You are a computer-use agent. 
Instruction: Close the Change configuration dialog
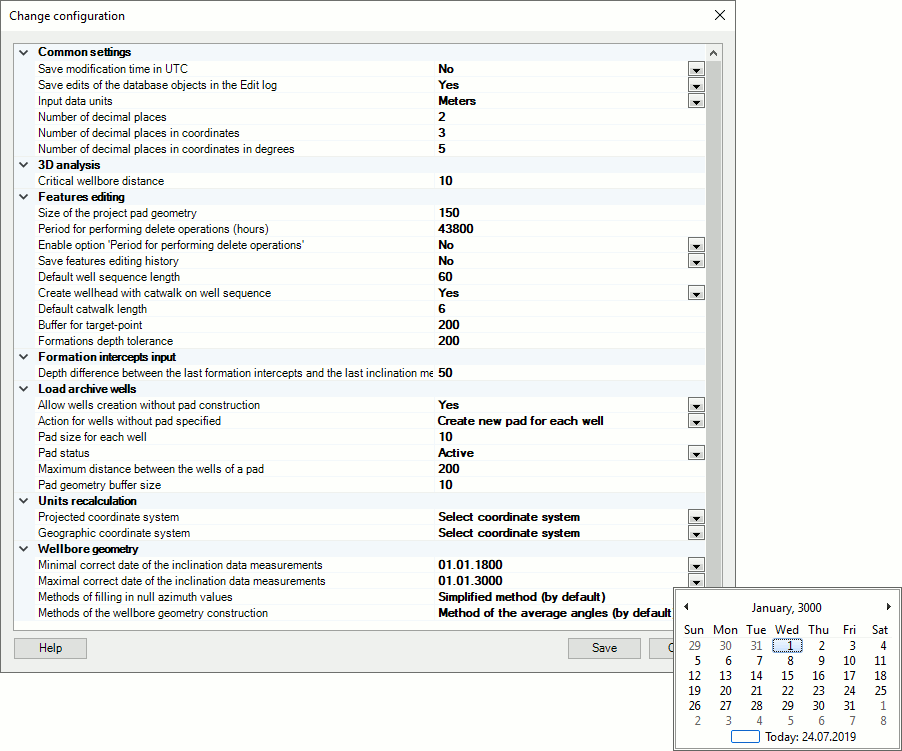pos(720,16)
